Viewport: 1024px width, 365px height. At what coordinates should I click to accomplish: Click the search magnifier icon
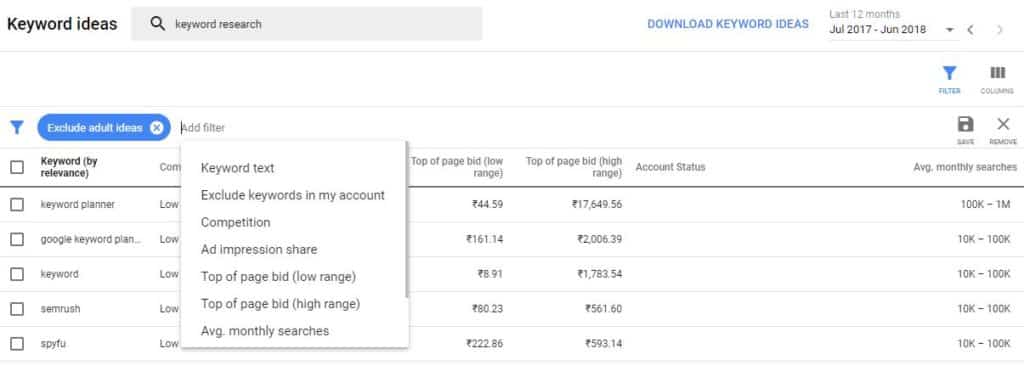(x=157, y=24)
